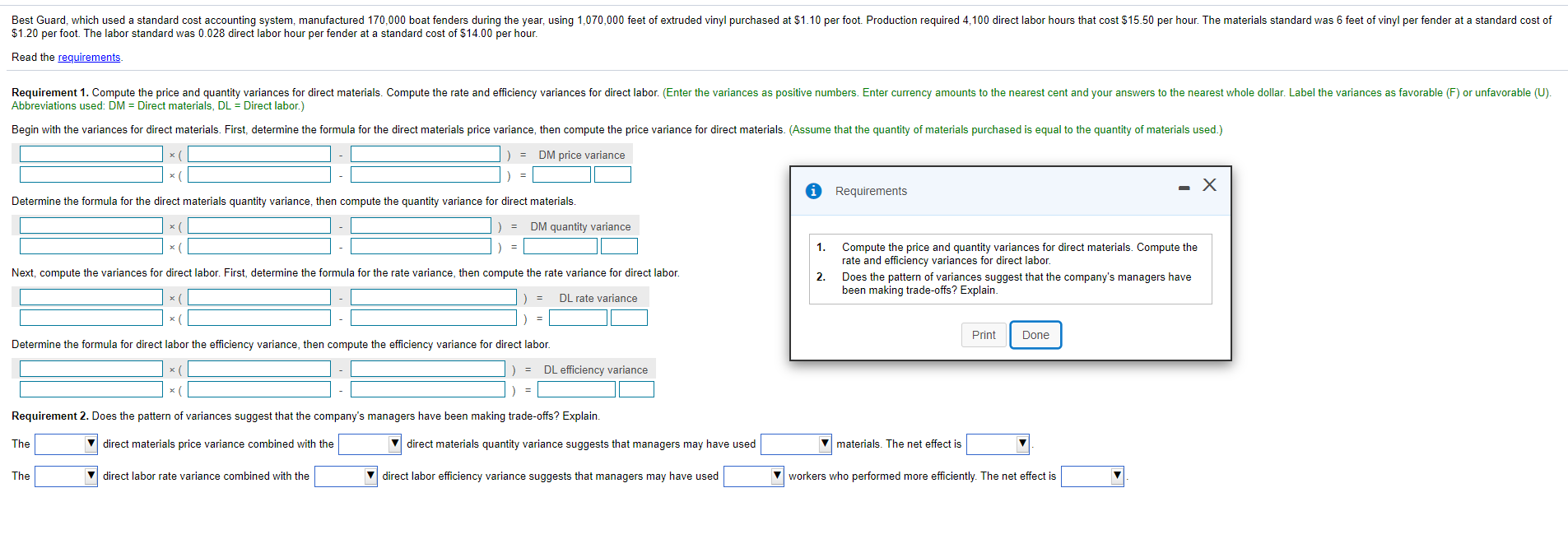
Task: Click 'DM price variance' label
Action: (581, 155)
